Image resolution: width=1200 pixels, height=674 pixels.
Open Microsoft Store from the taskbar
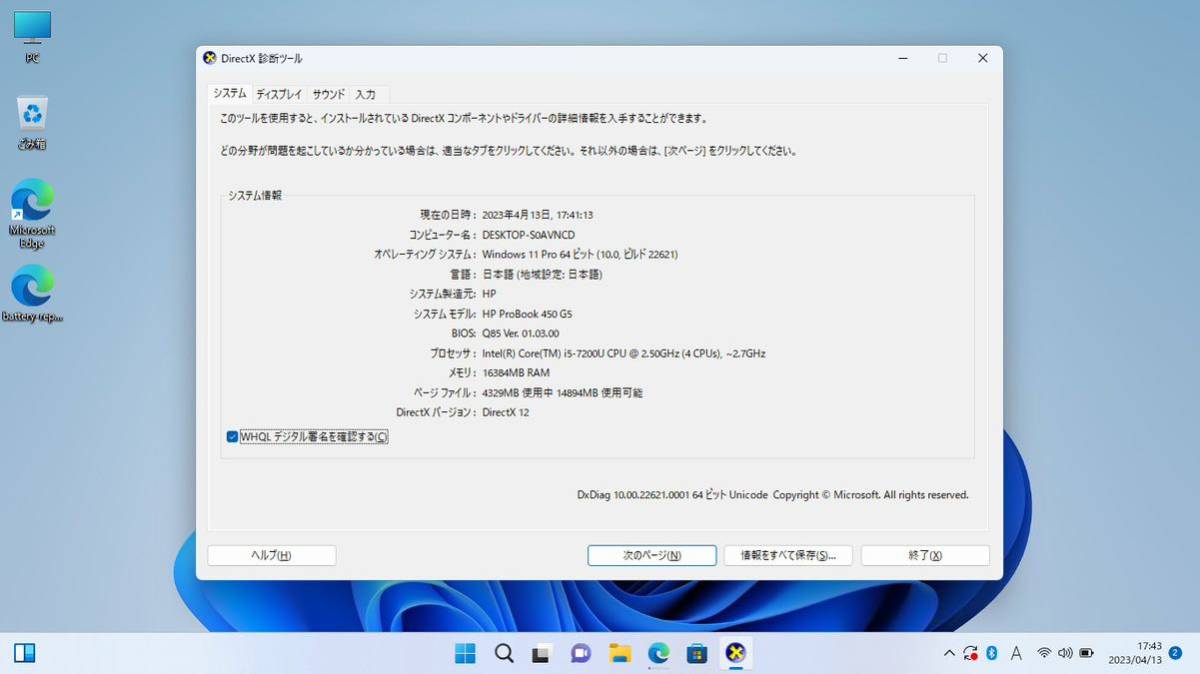(x=697, y=653)
